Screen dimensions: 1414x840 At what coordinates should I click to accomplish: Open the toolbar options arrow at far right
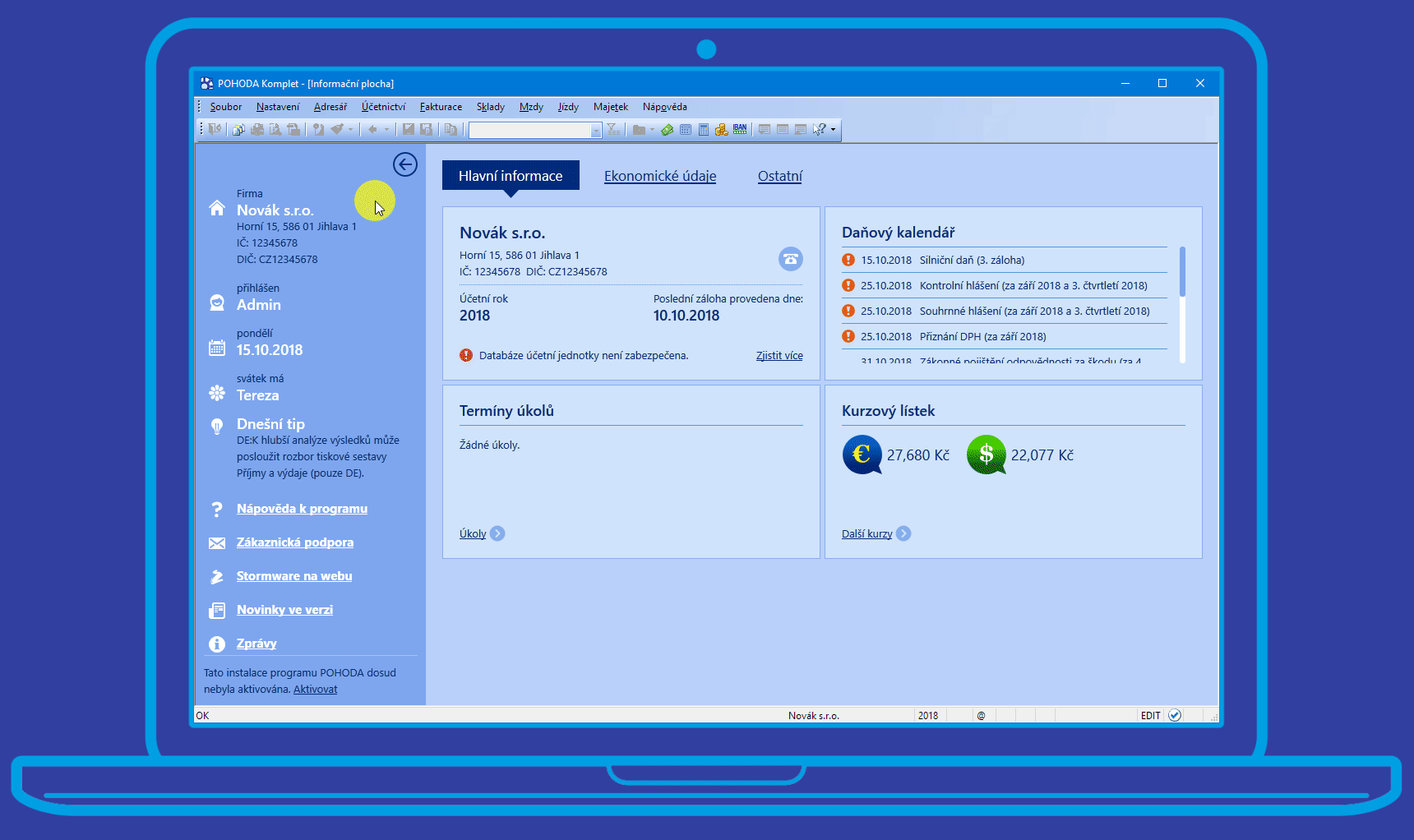click(x=834, y=129)
